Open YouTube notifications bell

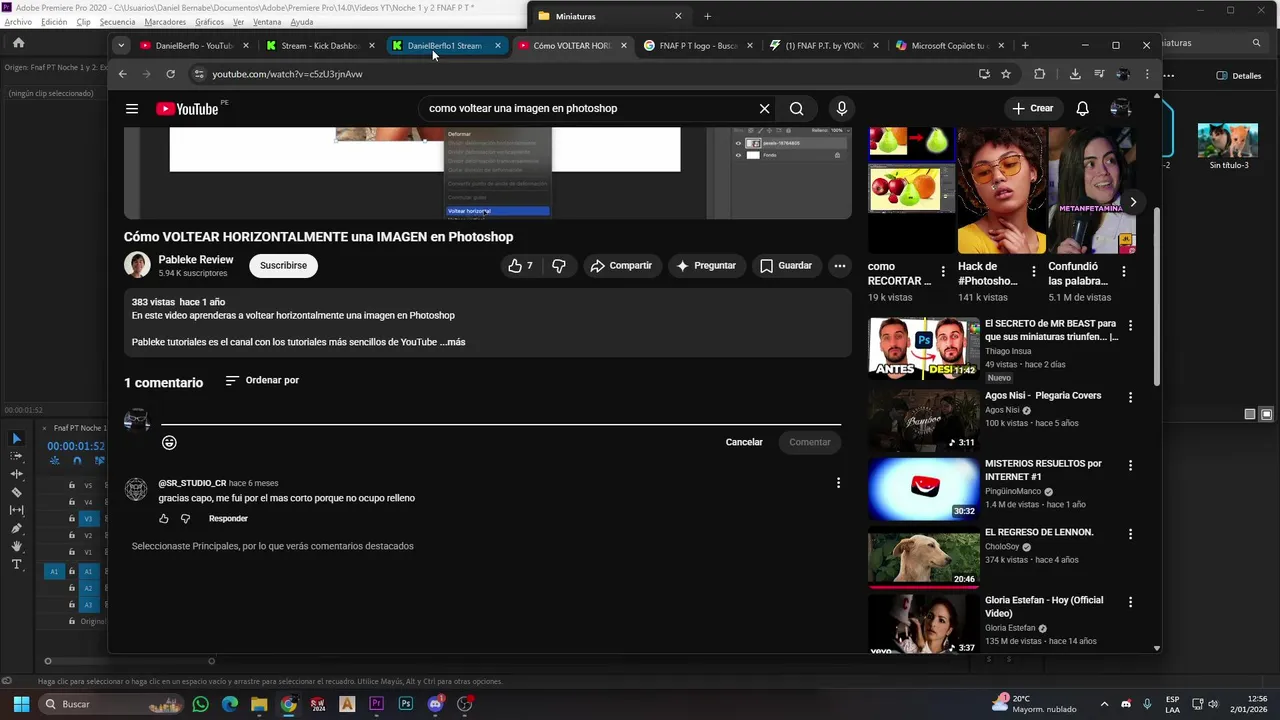pos(1082,109)
